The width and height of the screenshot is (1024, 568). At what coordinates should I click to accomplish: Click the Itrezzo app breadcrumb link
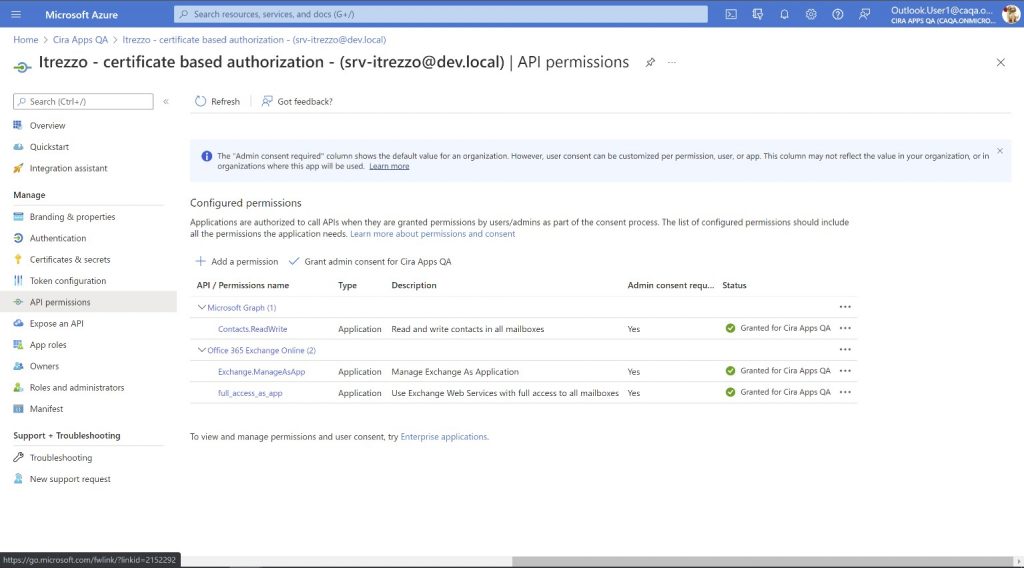pyautogui.click(x=254, y=40)
